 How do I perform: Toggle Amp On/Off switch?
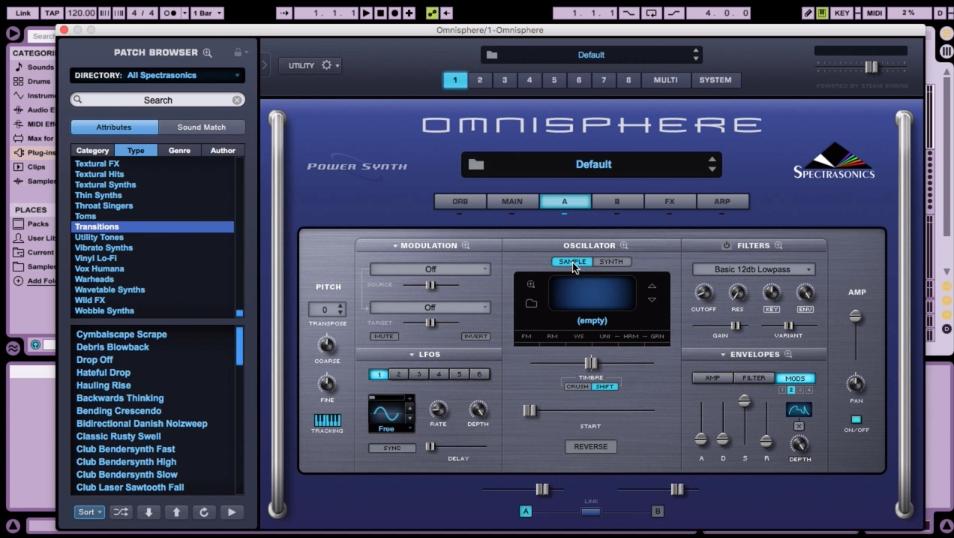pyautogui.click(x=856, y=419)
